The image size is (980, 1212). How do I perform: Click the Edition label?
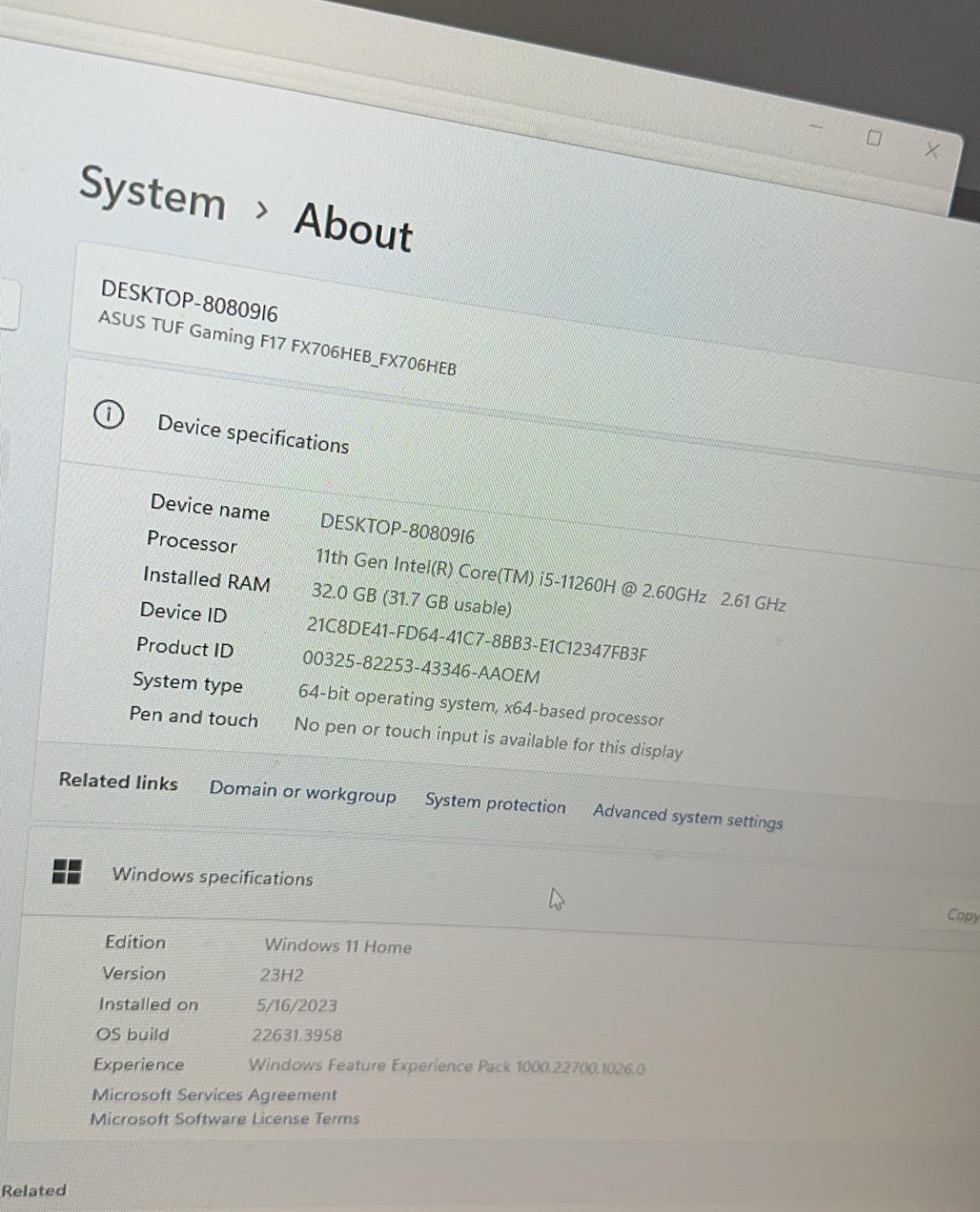[x=135, y=942]
